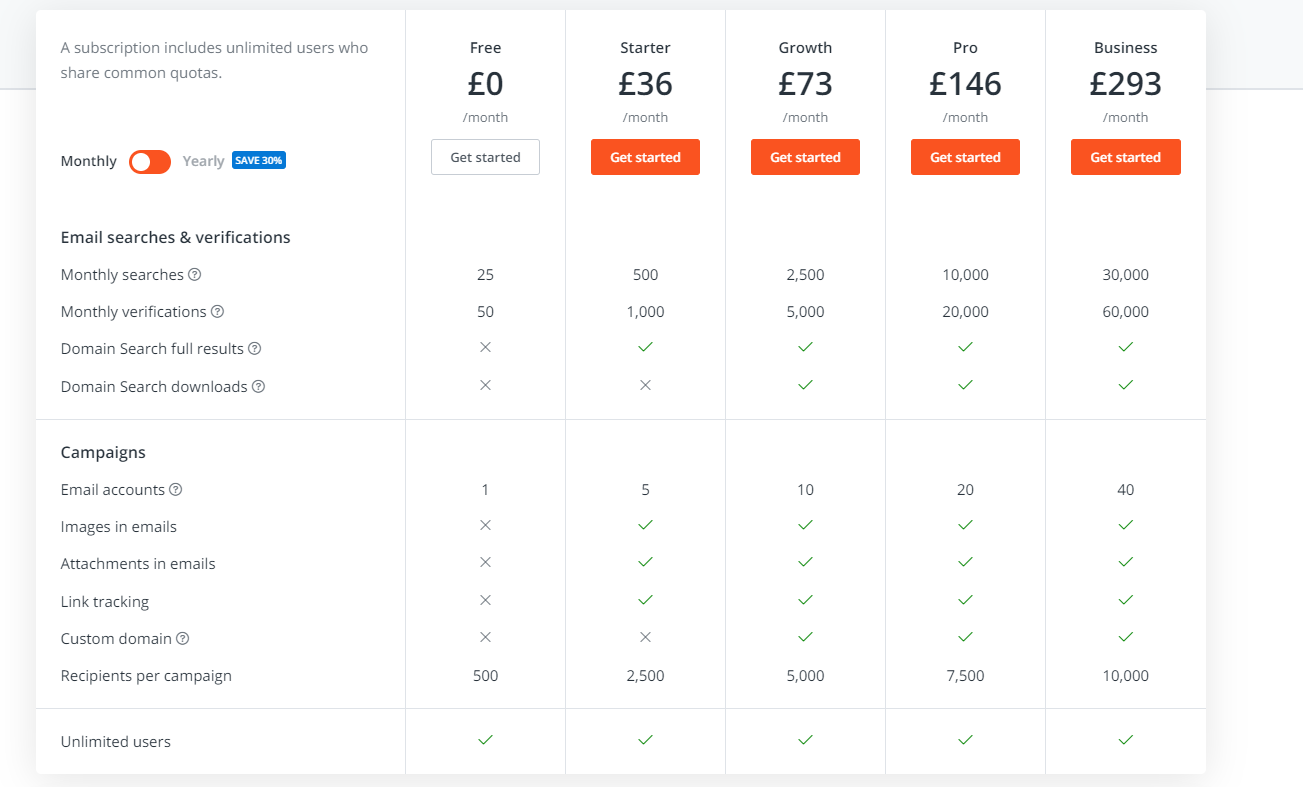Click the Business plan £293 price

pyautogui.click(x=1125, y=84)
